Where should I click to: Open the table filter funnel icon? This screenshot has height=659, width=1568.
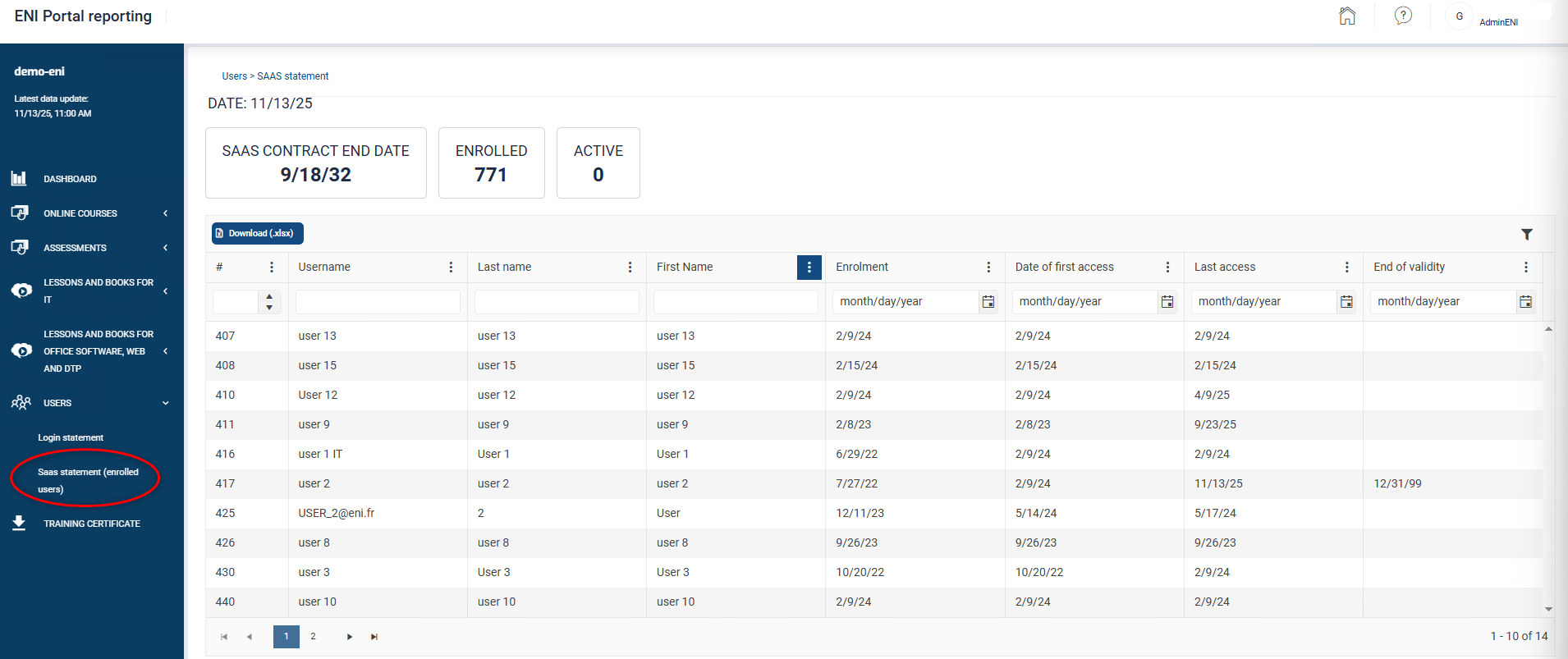[x=1526, y=235]
